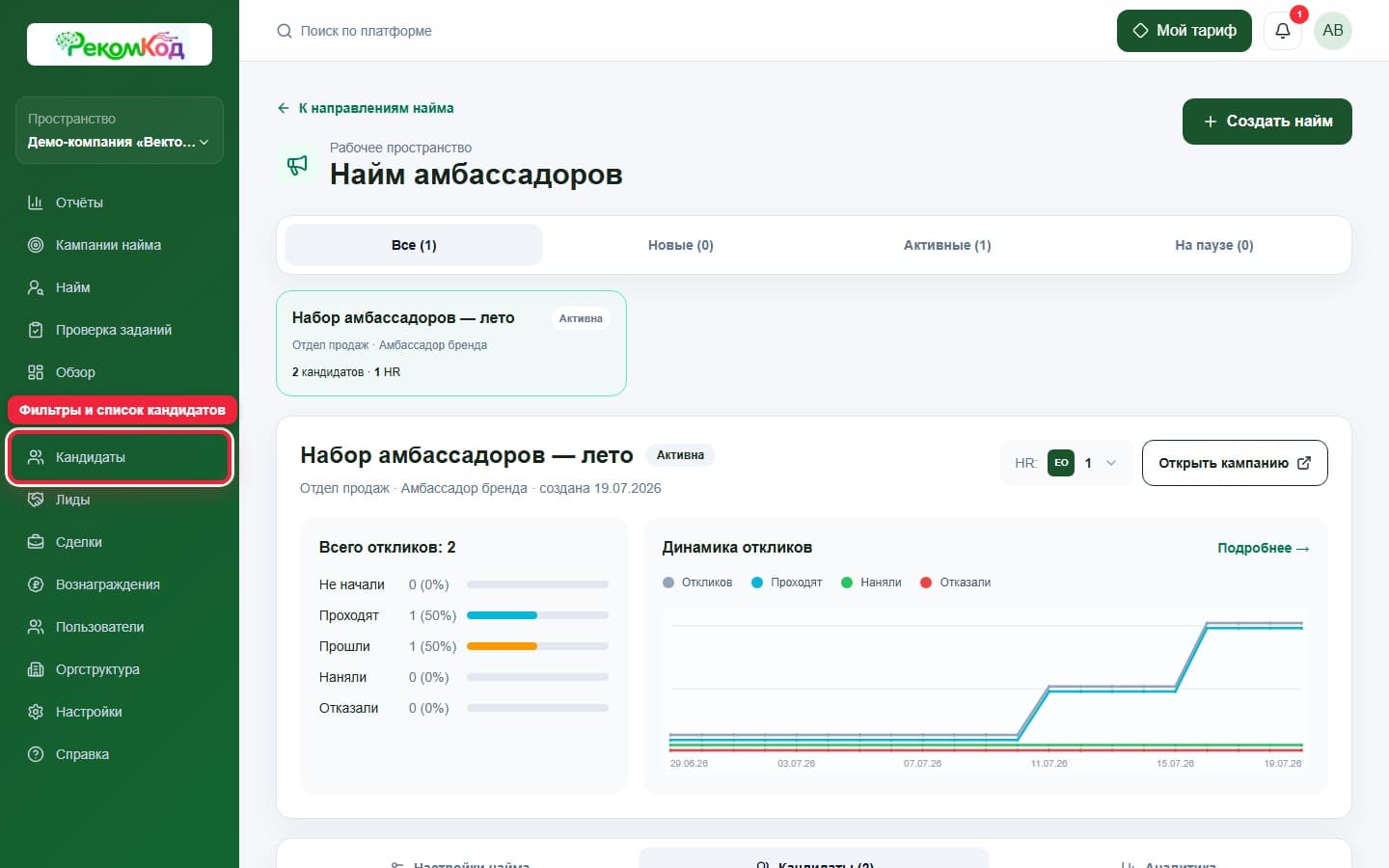This screenshot has width=1389, height=868.
Task: Select the Новые (0) tab
Action: pos(681,245)
